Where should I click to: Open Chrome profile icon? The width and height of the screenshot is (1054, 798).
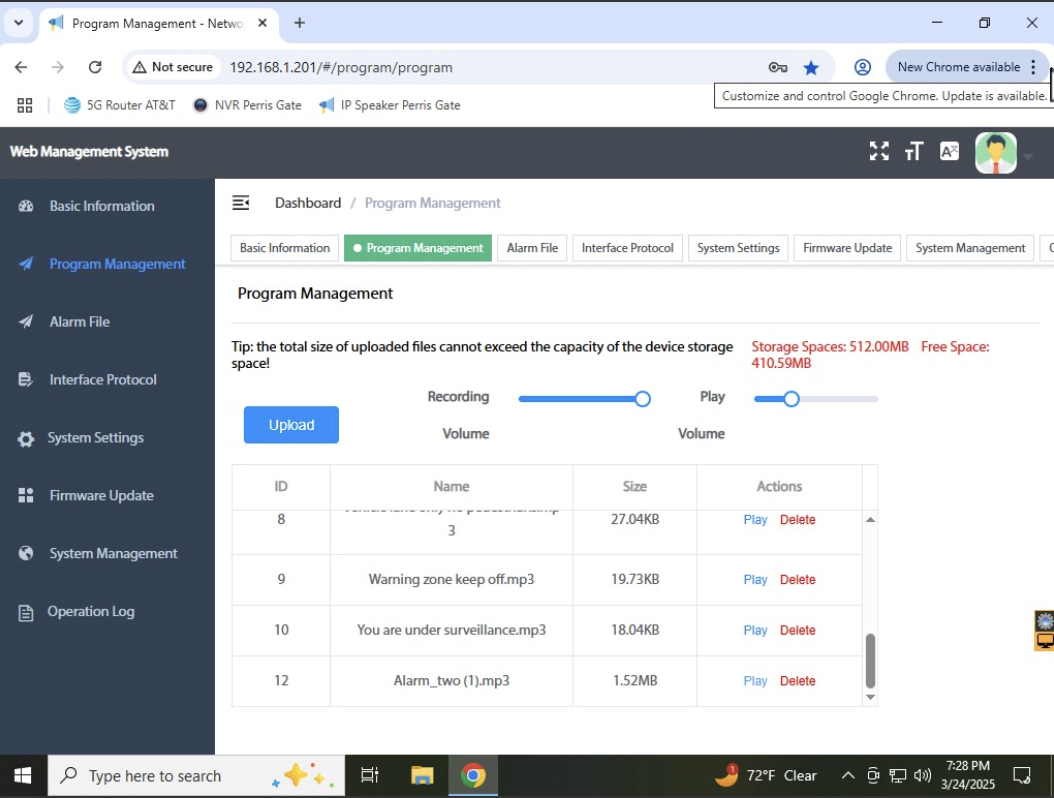[862, 67]
